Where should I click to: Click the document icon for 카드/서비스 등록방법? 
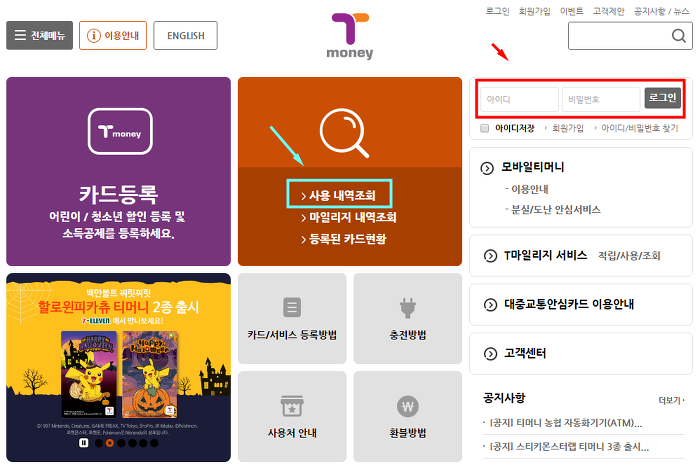292,307
